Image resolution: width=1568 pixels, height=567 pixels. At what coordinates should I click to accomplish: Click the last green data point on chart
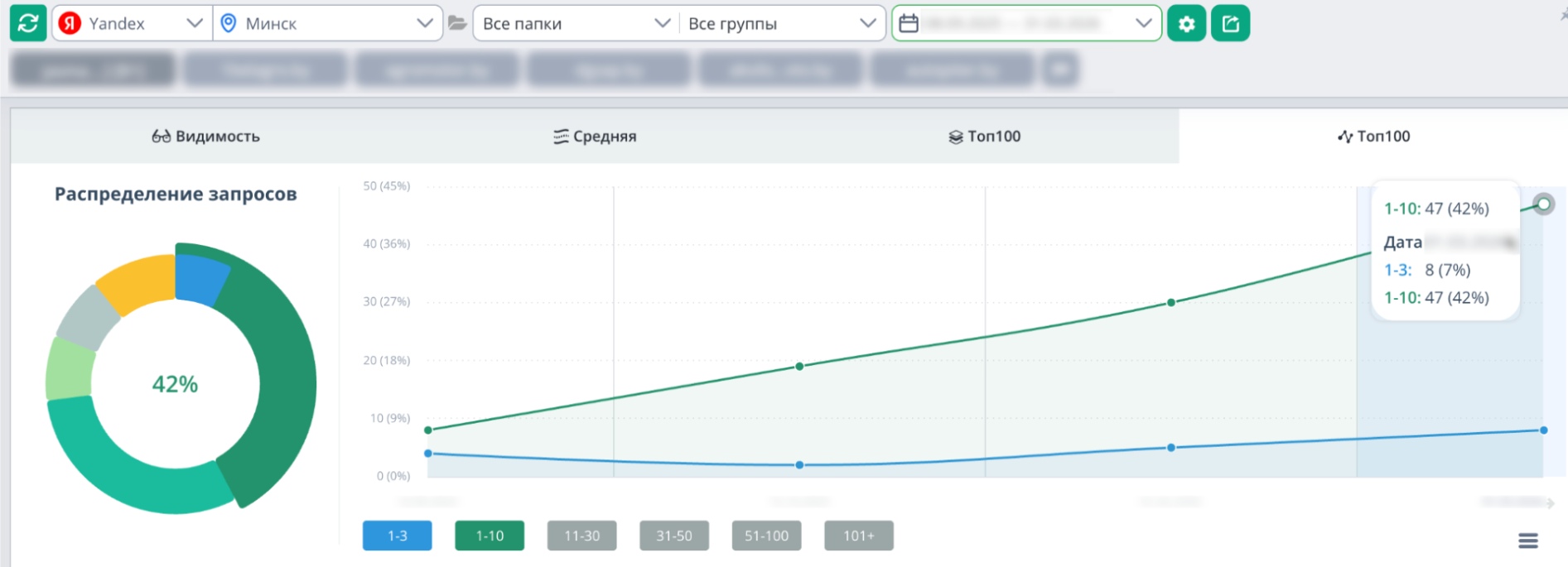tap(1543, 204)
